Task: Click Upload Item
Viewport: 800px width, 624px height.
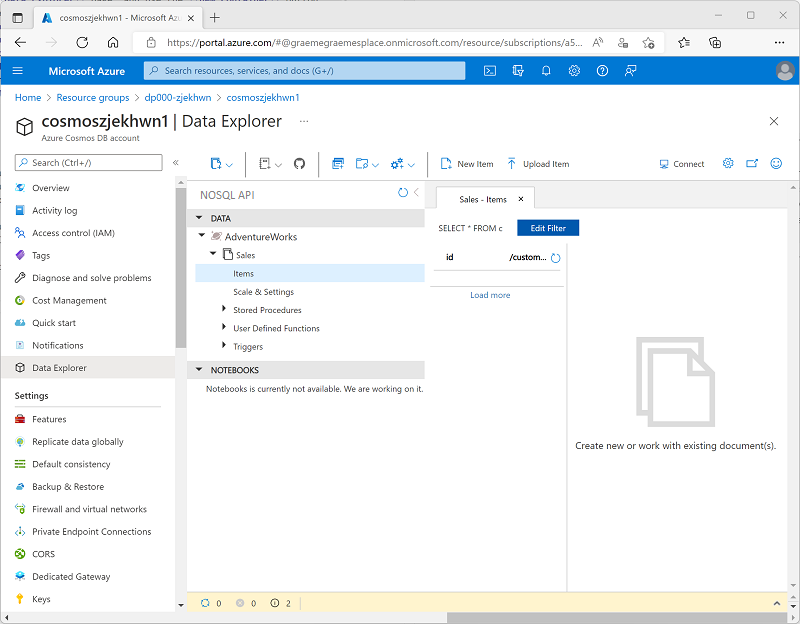Action: 538,164
